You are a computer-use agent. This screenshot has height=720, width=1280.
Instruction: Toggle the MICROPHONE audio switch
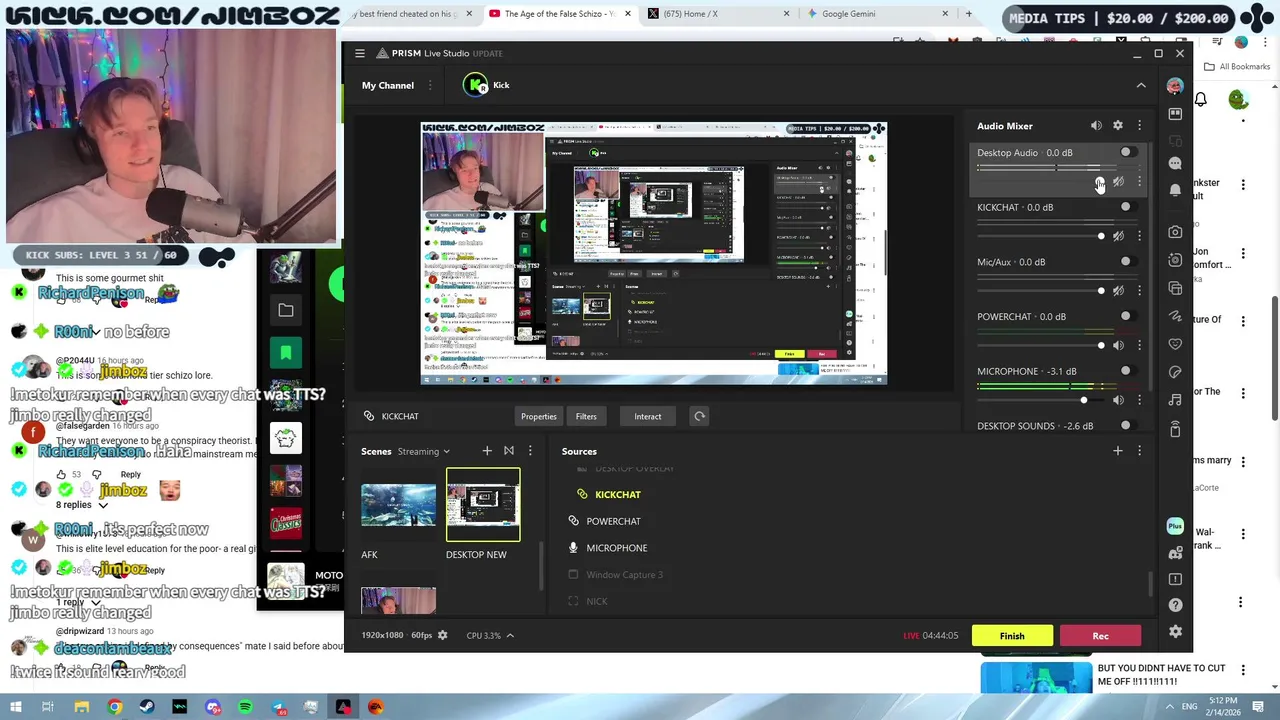click(1127, 371)
